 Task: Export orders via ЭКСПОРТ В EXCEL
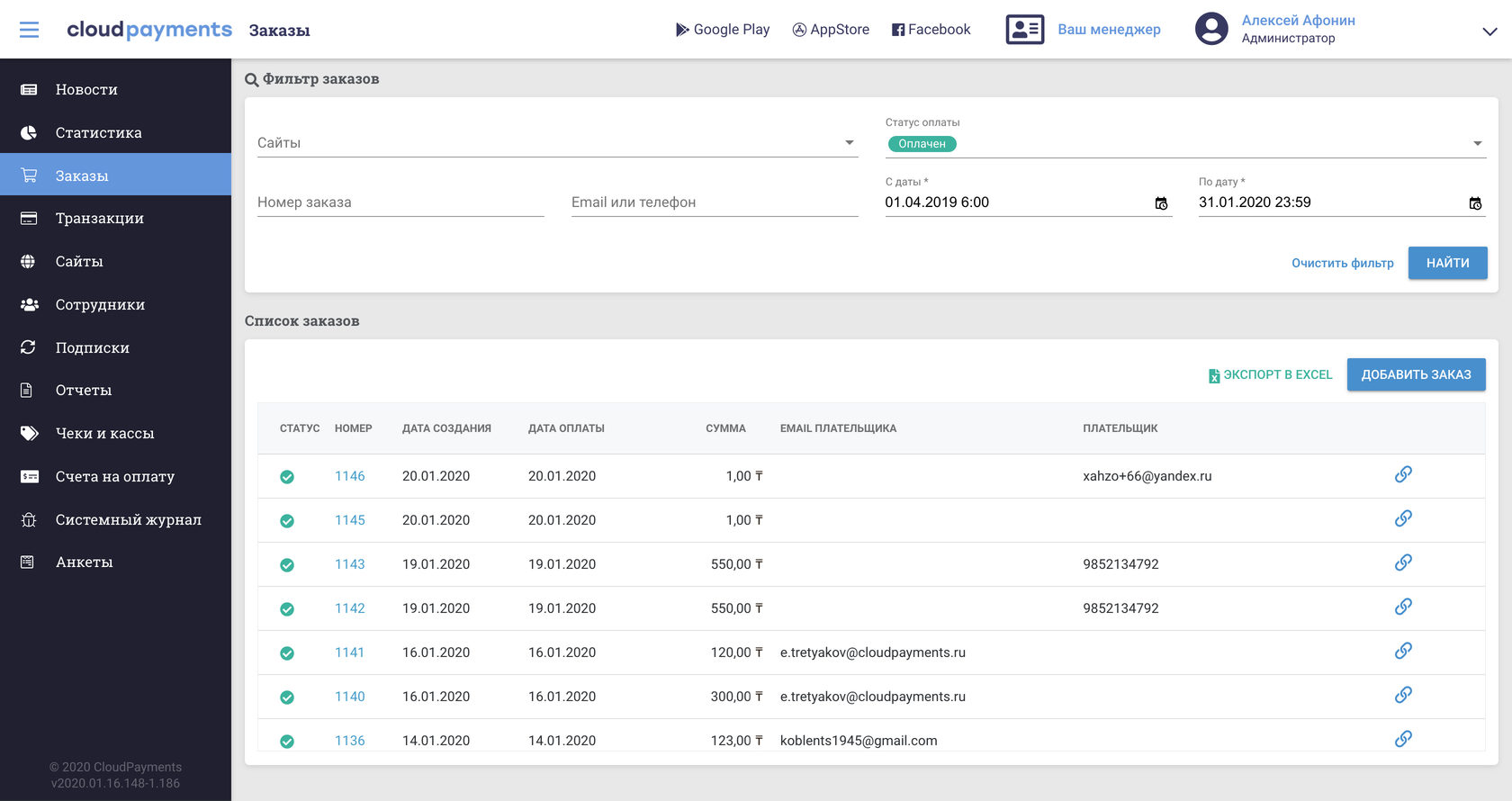[x=1270, y=374]
